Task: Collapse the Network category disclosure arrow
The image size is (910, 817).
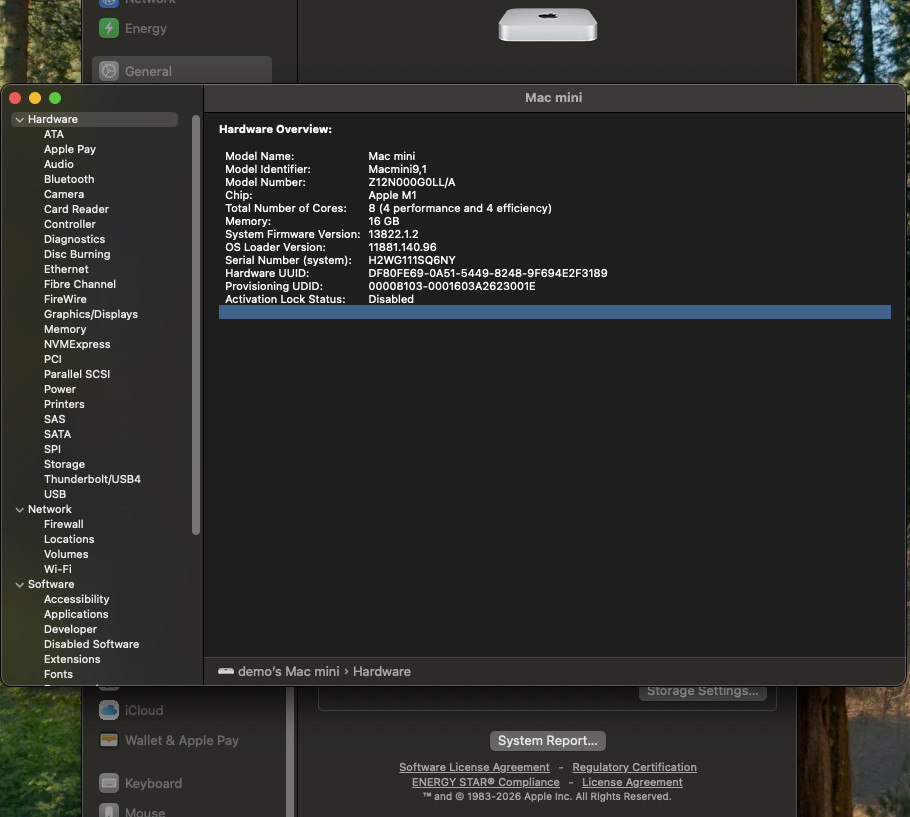Action: point(20,510)
